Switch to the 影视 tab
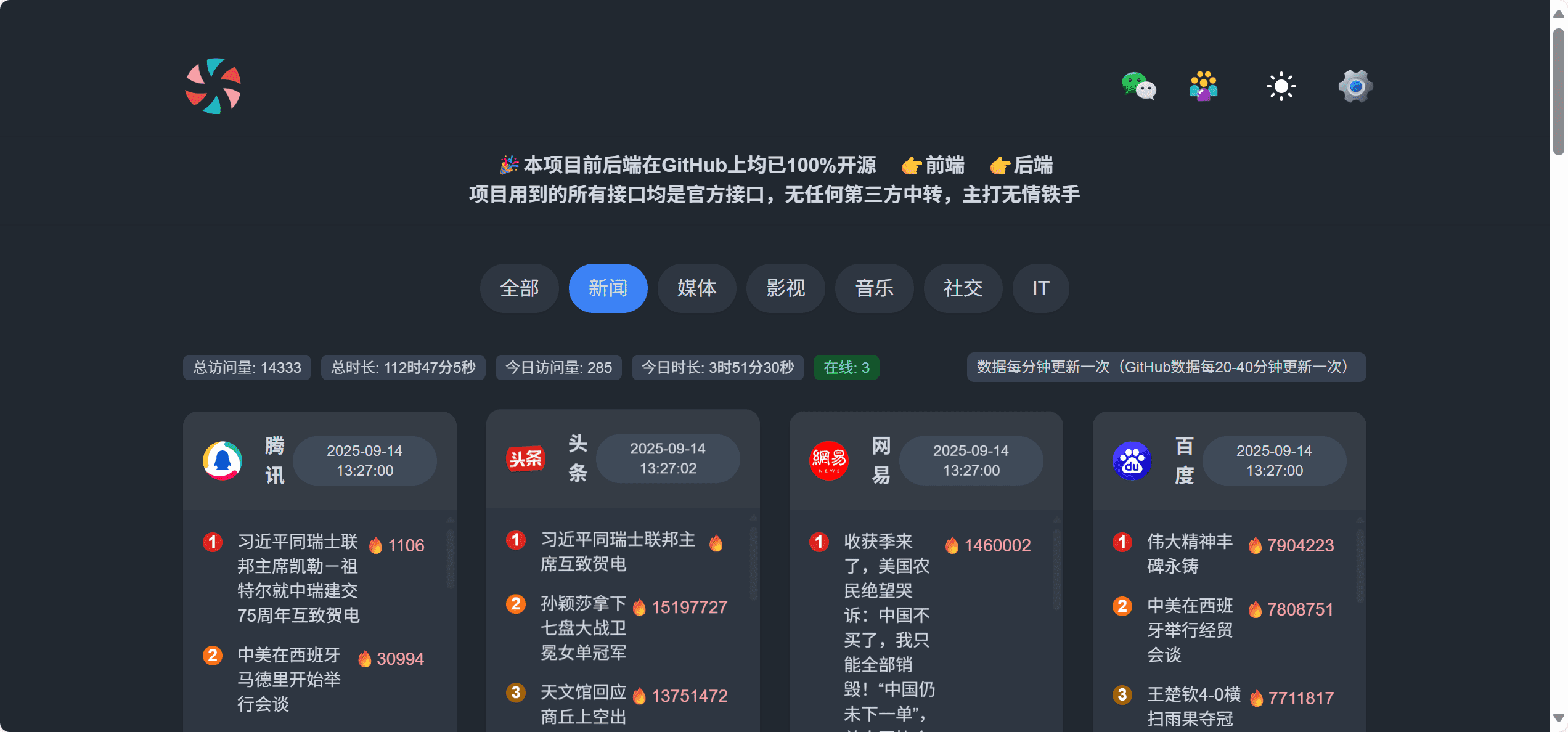Viewport: 1568px width, 732px height. [785, 288]
